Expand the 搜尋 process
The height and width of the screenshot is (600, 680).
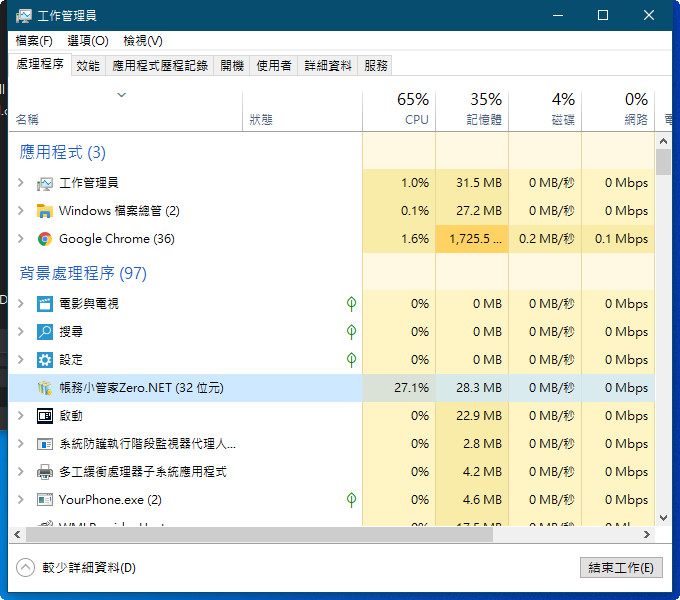[20, 332]
